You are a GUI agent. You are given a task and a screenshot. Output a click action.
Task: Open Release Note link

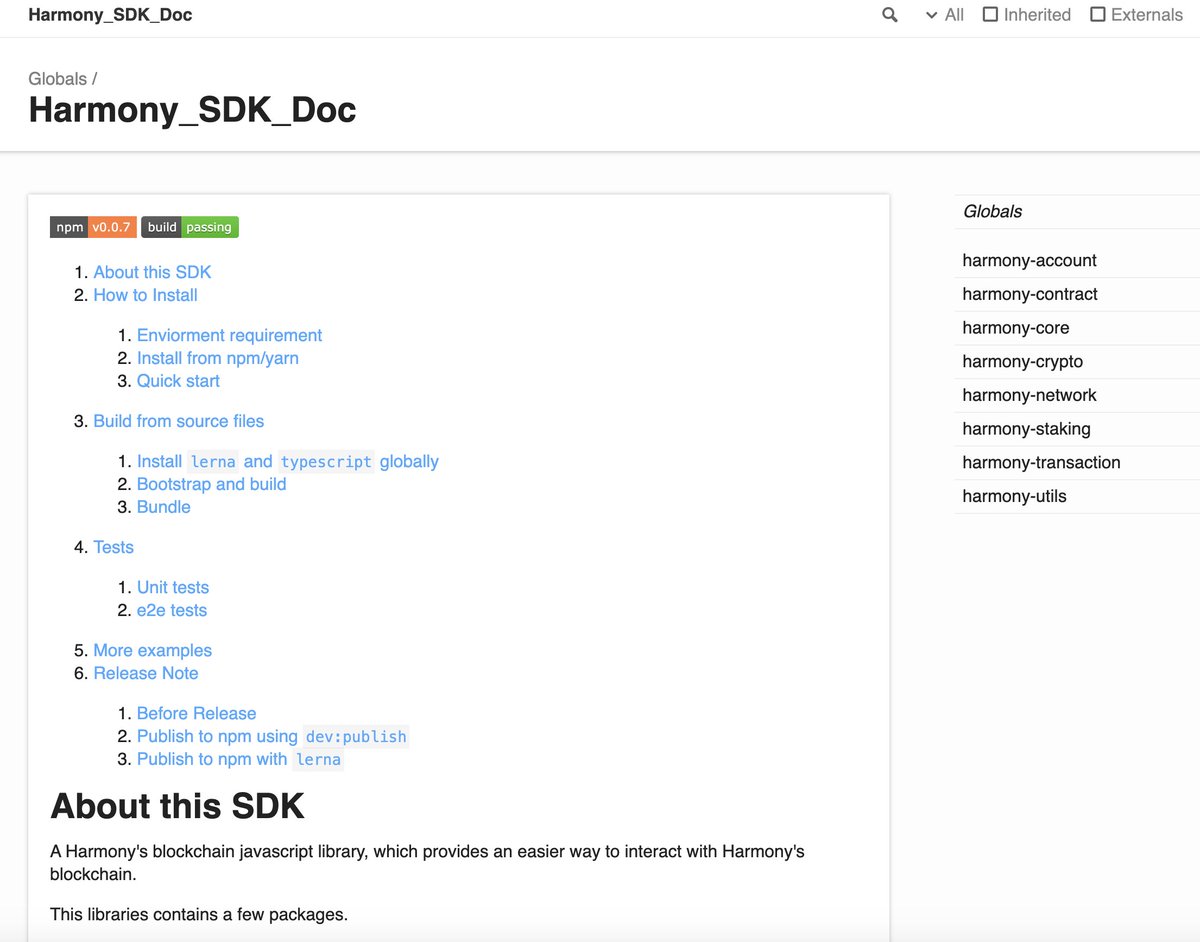pos(146,673)
